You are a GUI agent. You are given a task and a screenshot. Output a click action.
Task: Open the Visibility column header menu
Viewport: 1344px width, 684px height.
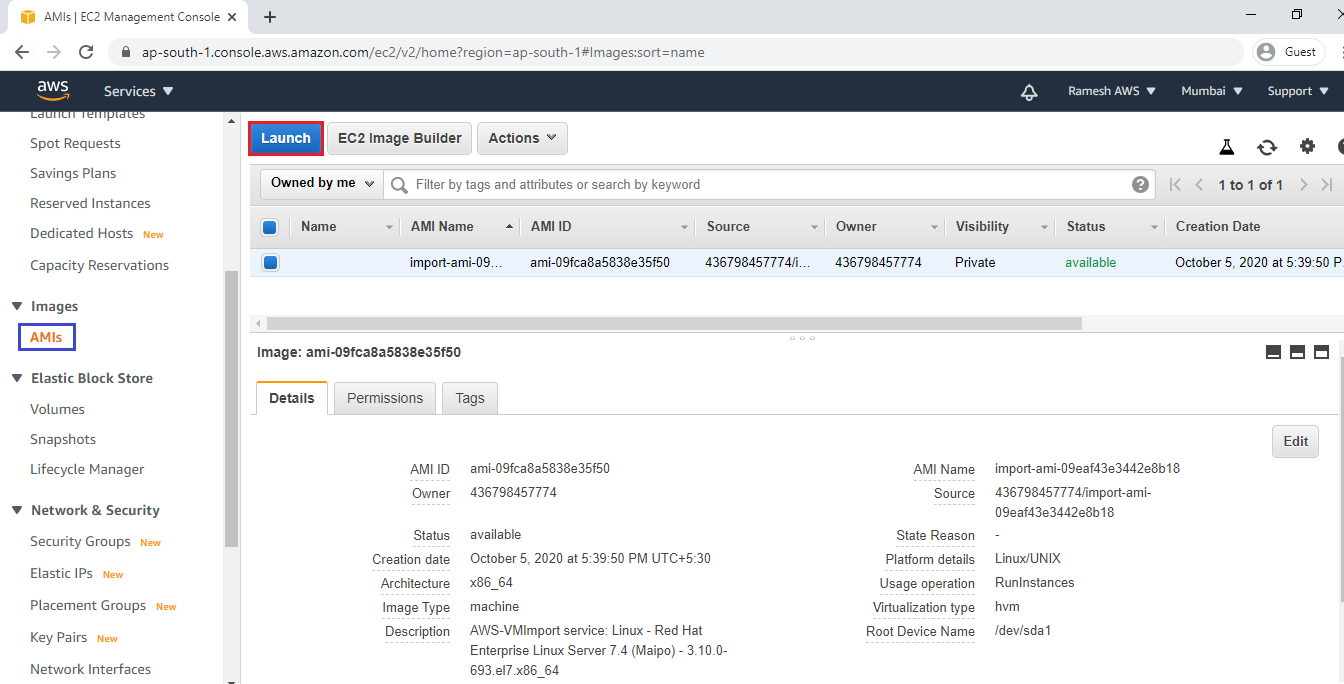pos(1045,227)
